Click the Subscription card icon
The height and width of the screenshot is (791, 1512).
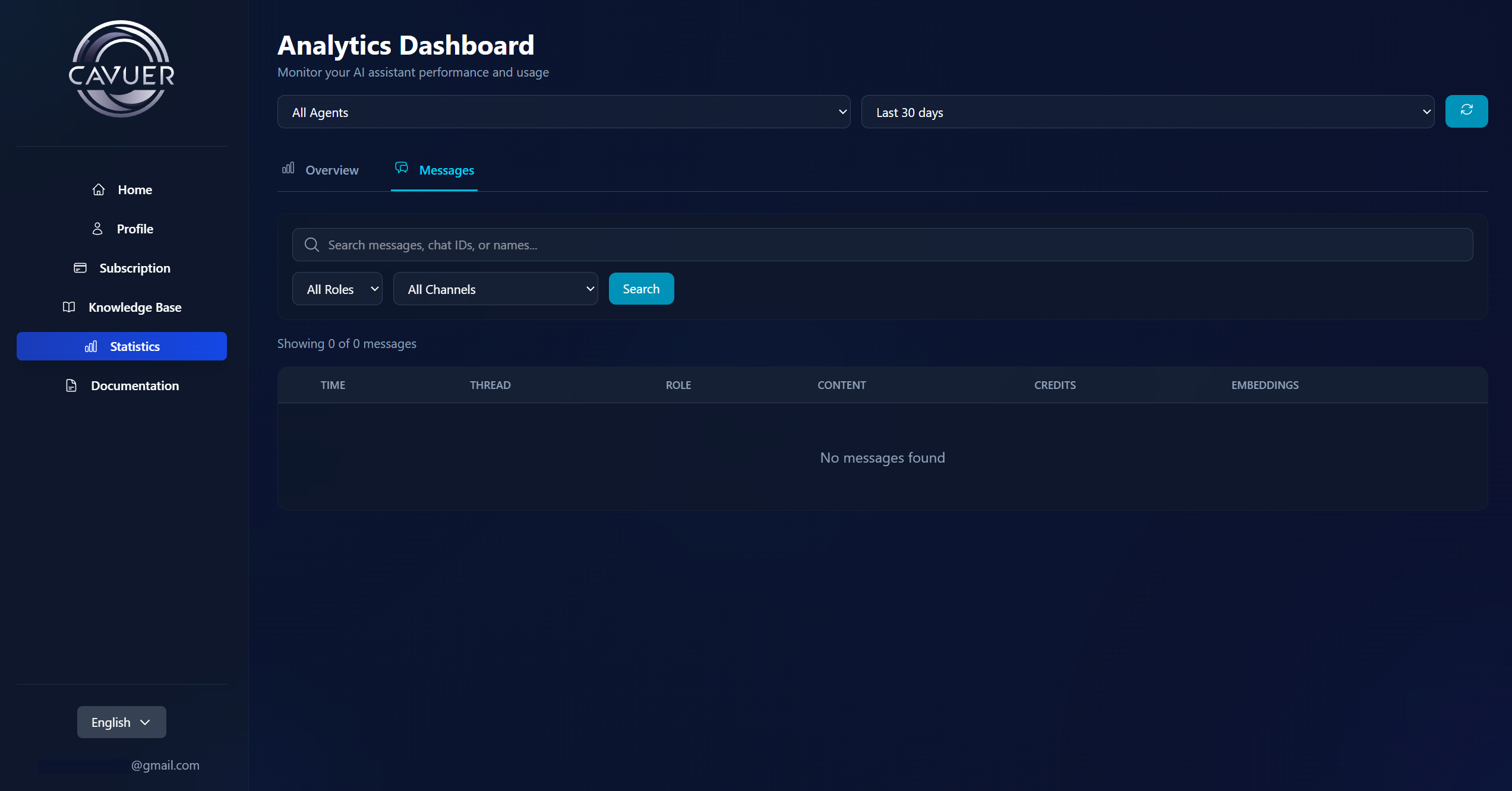point(80,268)
